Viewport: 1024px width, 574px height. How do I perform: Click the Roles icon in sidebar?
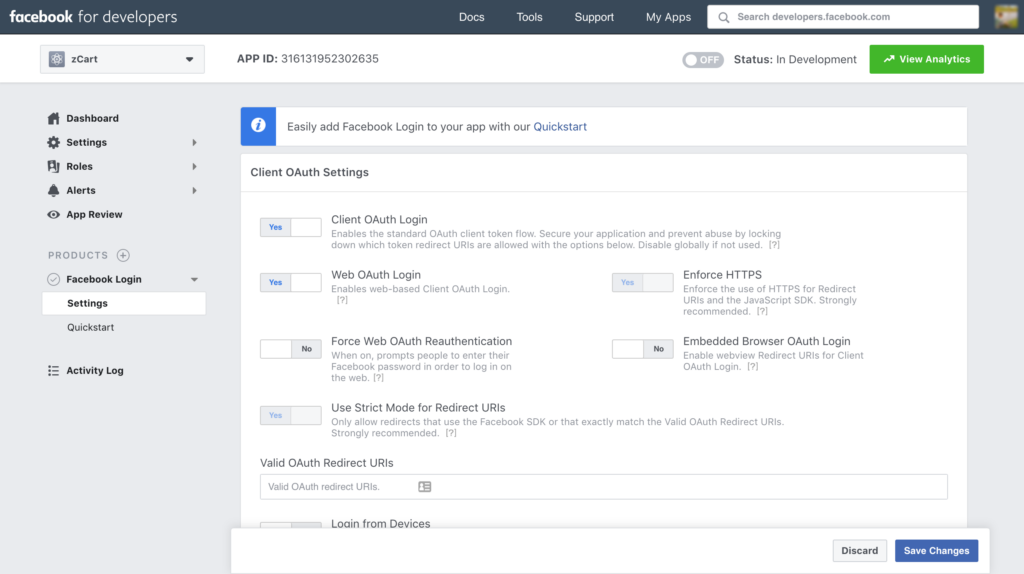tap(54, 166)
